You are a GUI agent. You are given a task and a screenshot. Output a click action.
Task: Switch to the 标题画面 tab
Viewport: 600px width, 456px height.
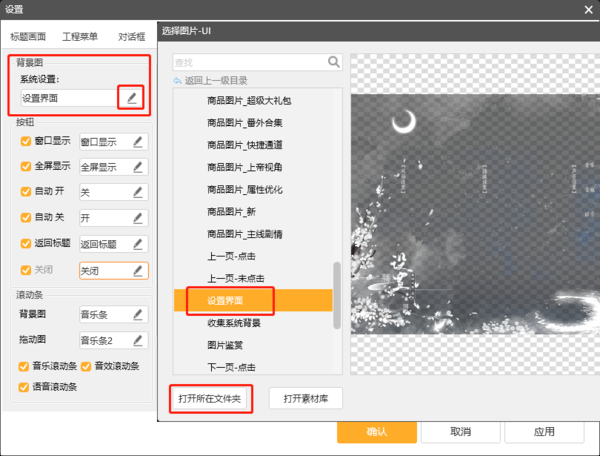(x=27, y=36)
